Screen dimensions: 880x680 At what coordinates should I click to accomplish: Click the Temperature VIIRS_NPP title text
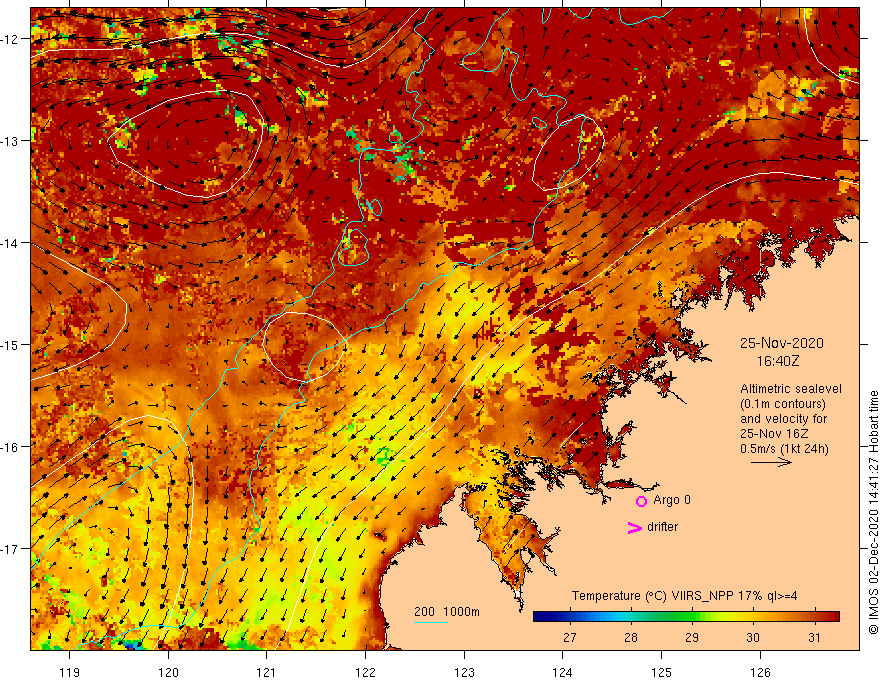685,596
